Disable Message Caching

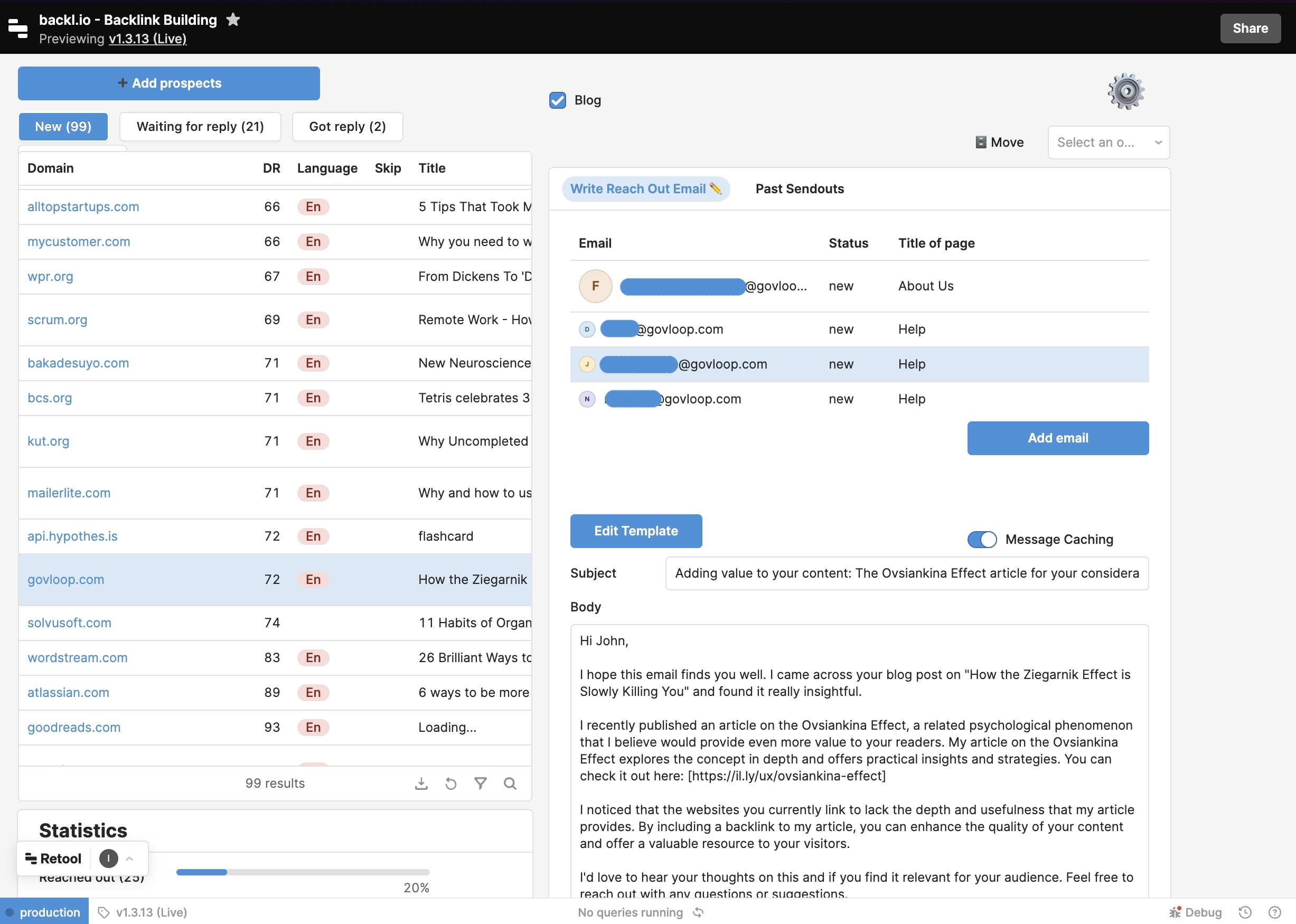981,540
